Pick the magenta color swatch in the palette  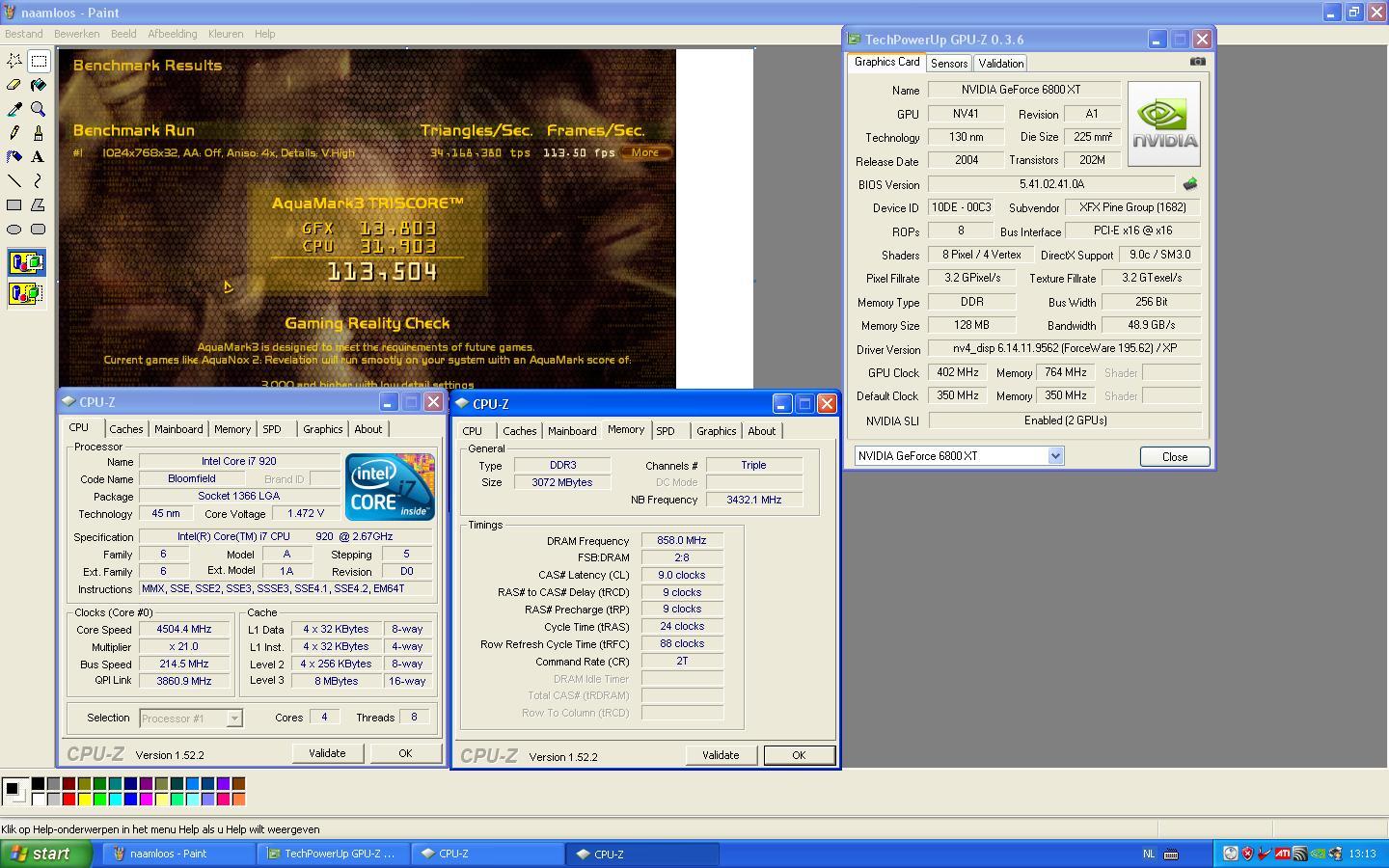pos(146,799)
